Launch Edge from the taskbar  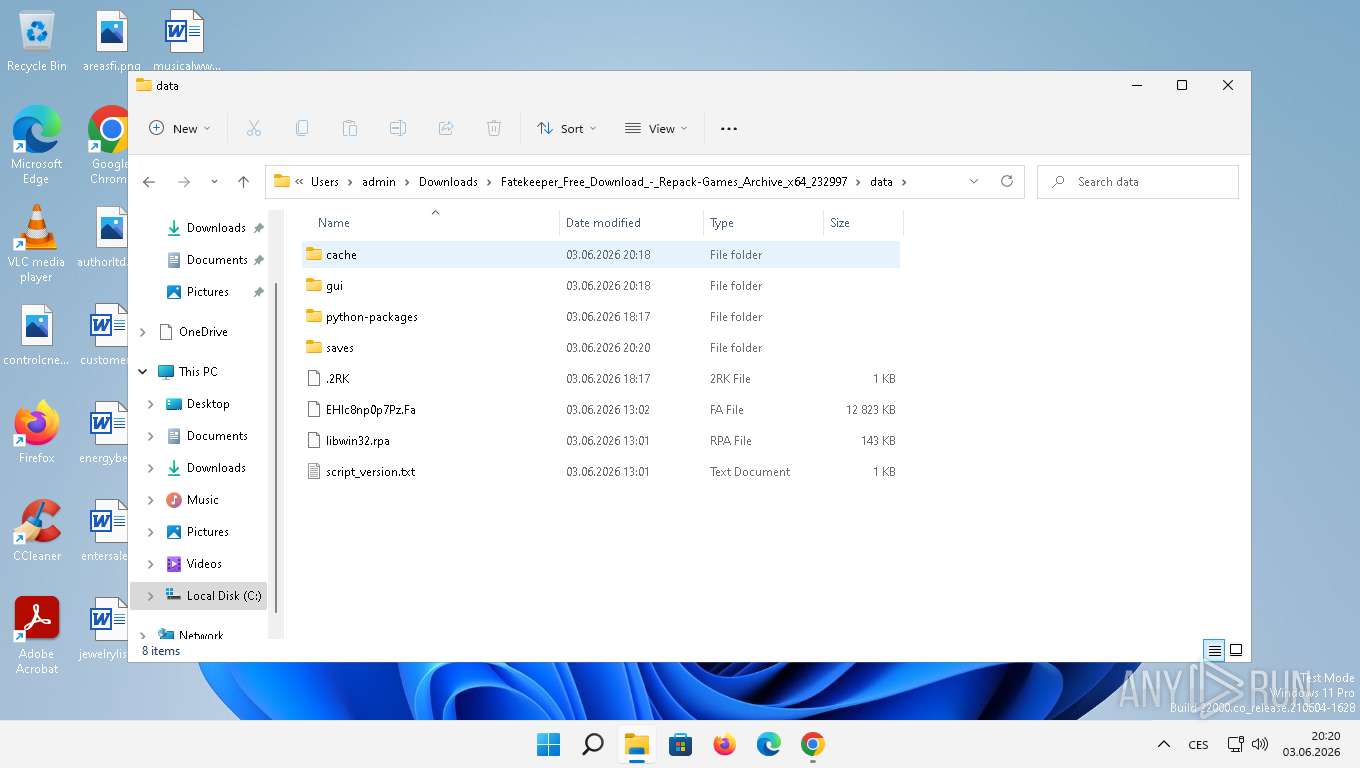(x=769, y=744)
